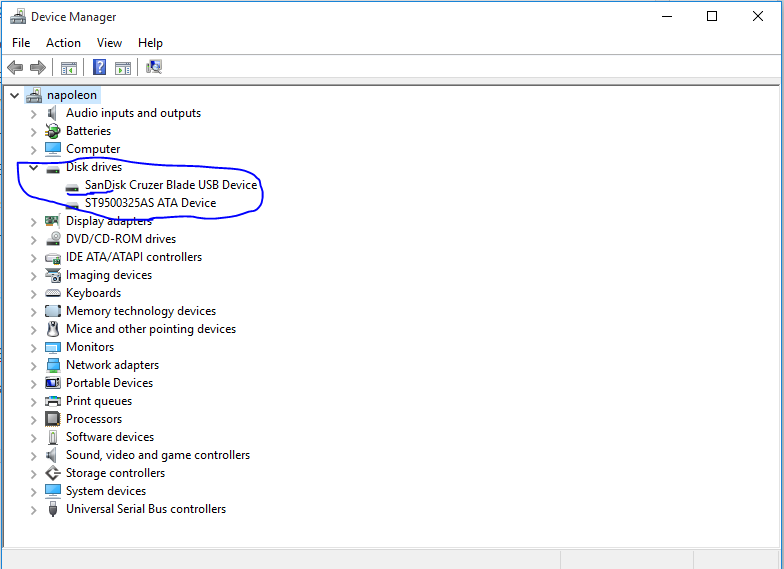Select the System devices label
Viewport: 784px width, 569px height.
tap(106, 491)
